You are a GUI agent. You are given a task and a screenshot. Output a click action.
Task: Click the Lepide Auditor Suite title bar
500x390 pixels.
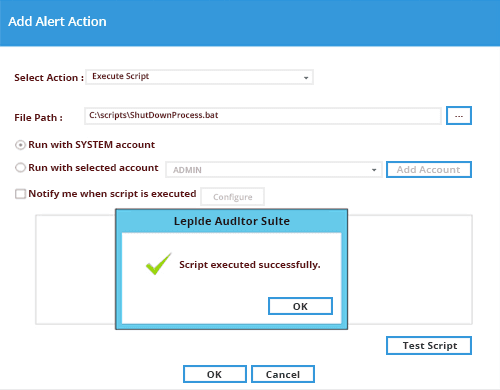pos(232,221)
